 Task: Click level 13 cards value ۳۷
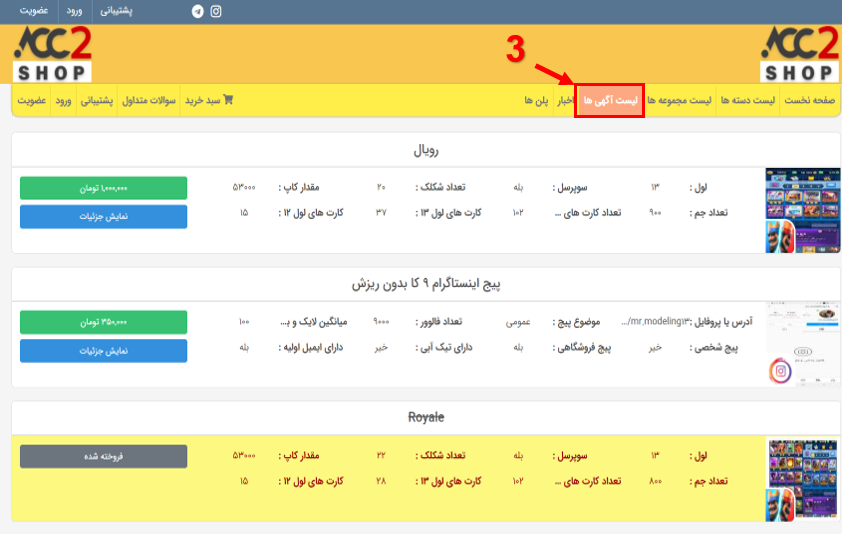pyautogui.click(x=381, y=213)
